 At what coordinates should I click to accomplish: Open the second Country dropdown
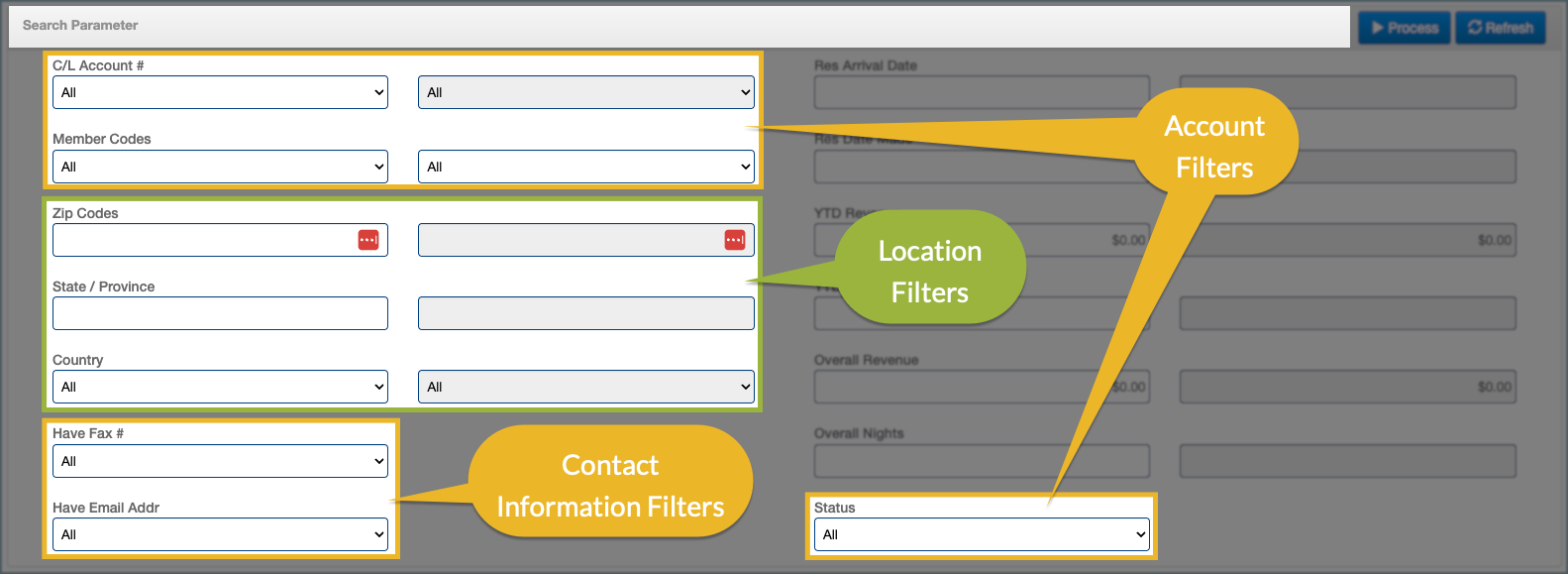585,387
